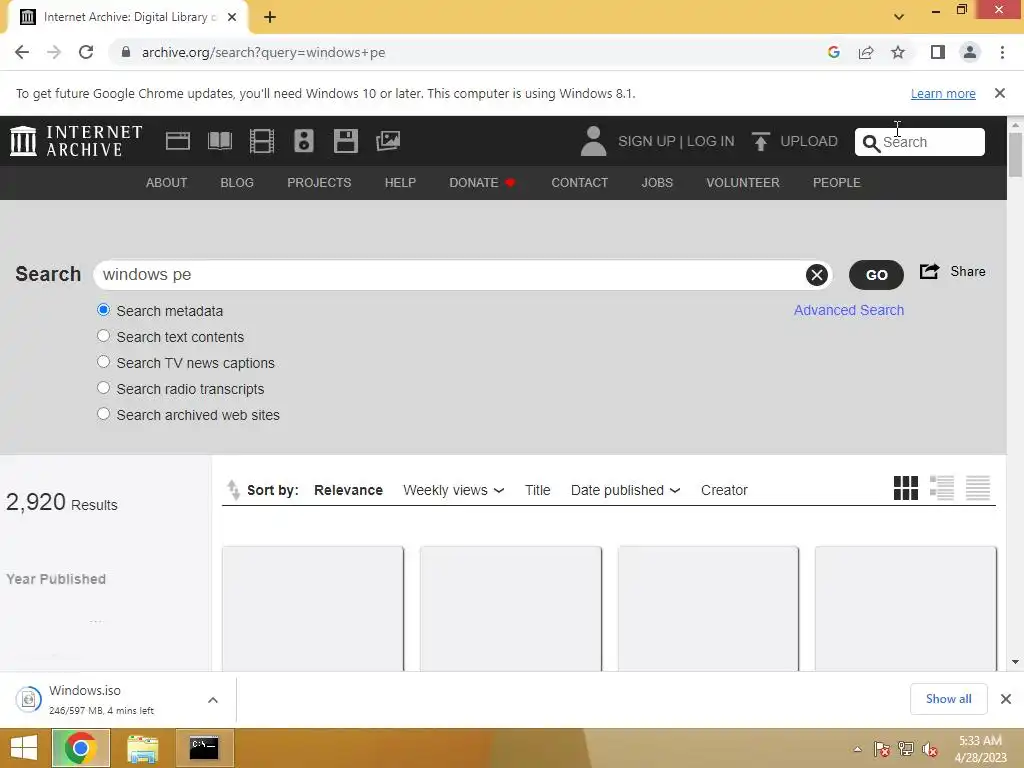Viewport: 1024px width, 768px height.
Task: Go back to previous page
Action: [22, 52]
